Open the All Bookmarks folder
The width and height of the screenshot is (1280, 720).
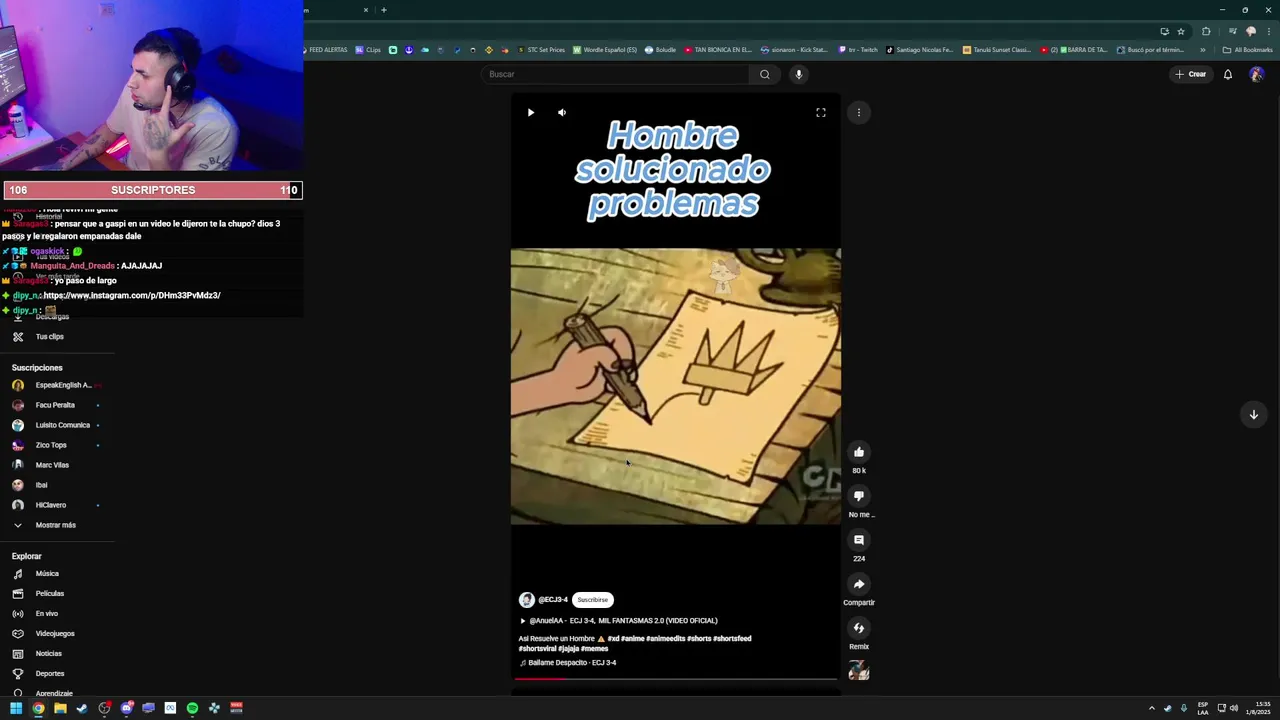point(1247,50)
